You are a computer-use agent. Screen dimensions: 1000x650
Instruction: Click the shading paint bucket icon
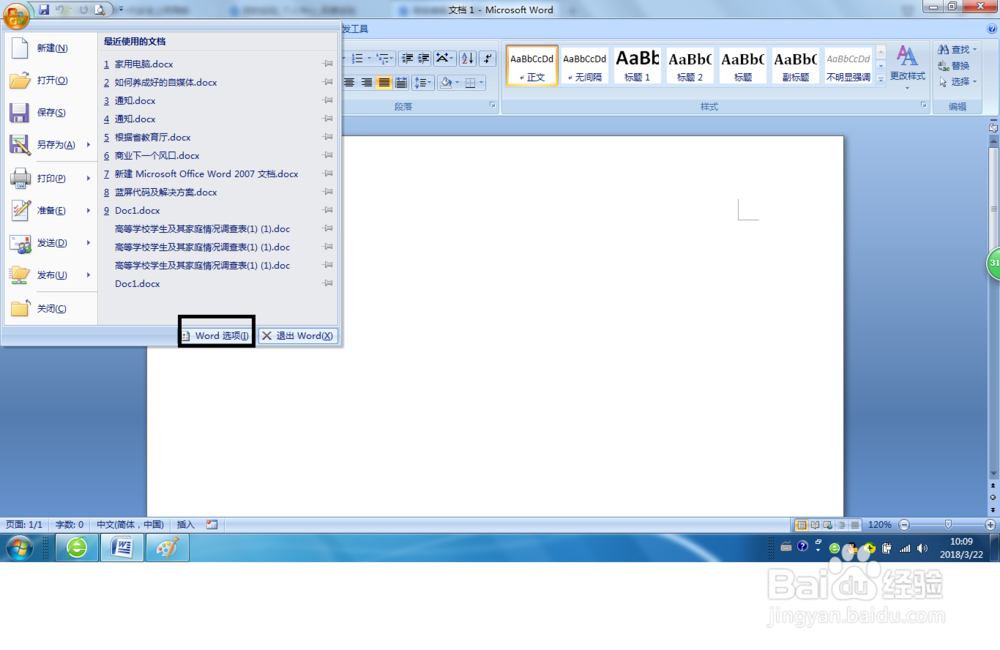(446, 82)
